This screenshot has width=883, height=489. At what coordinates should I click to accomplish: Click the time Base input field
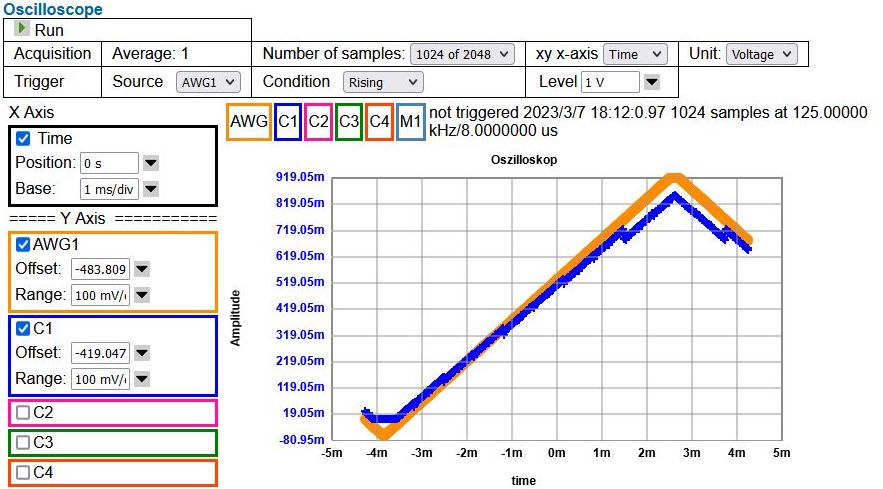(x=108, y=188)
